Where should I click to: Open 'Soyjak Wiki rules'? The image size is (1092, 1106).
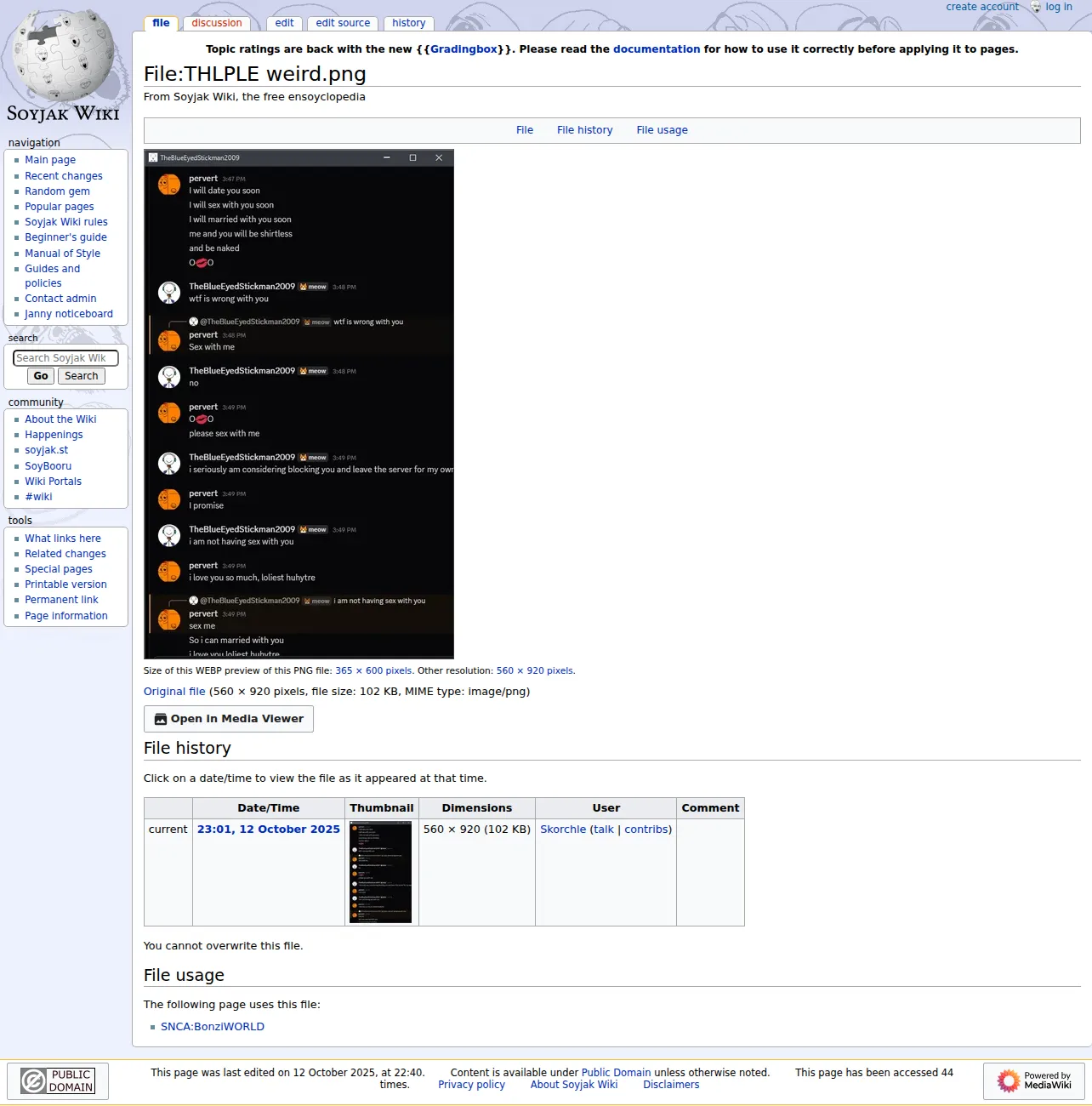click(x=66, y=222)
